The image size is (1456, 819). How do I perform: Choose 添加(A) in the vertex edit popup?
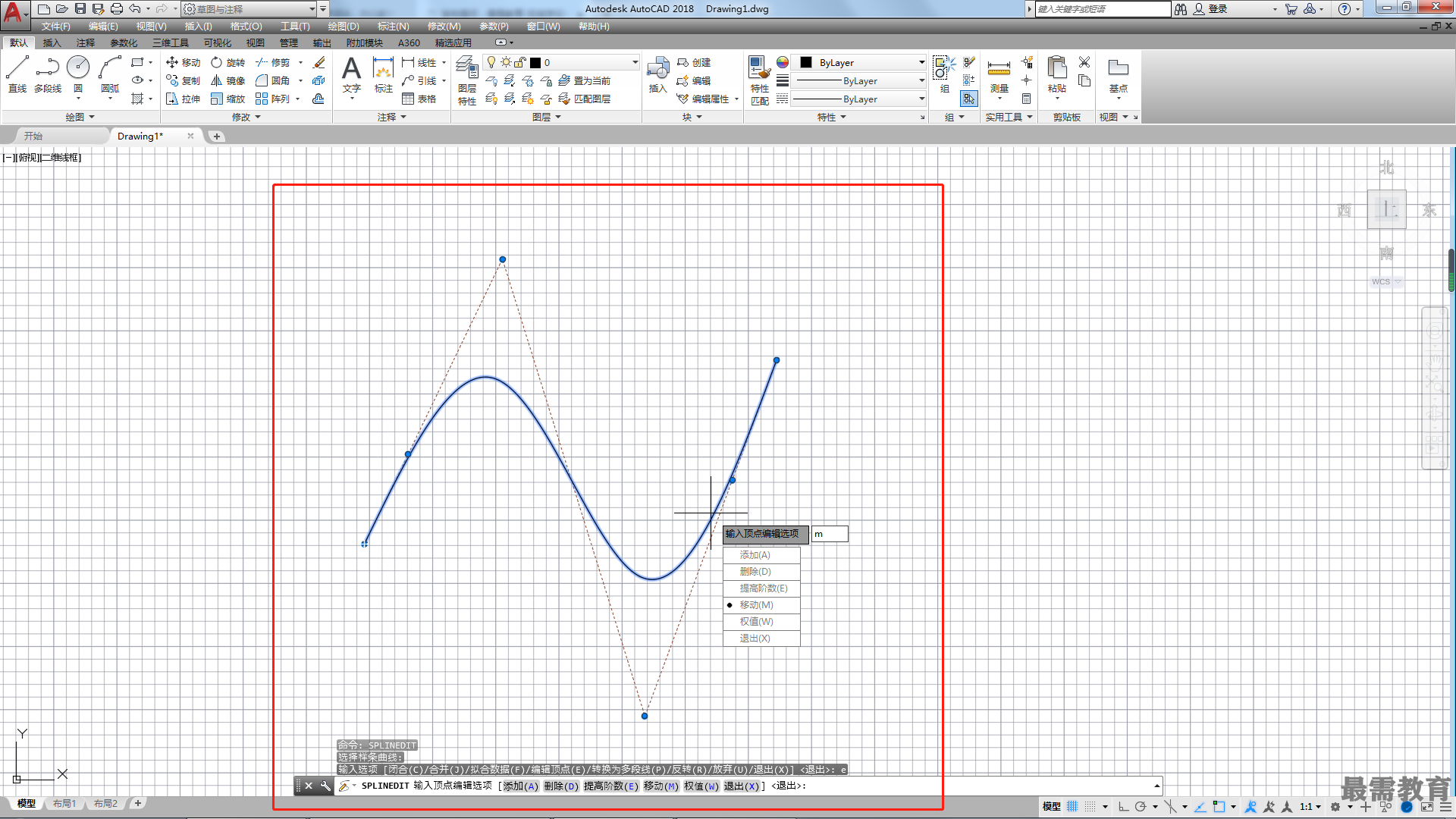coord(761,555)
